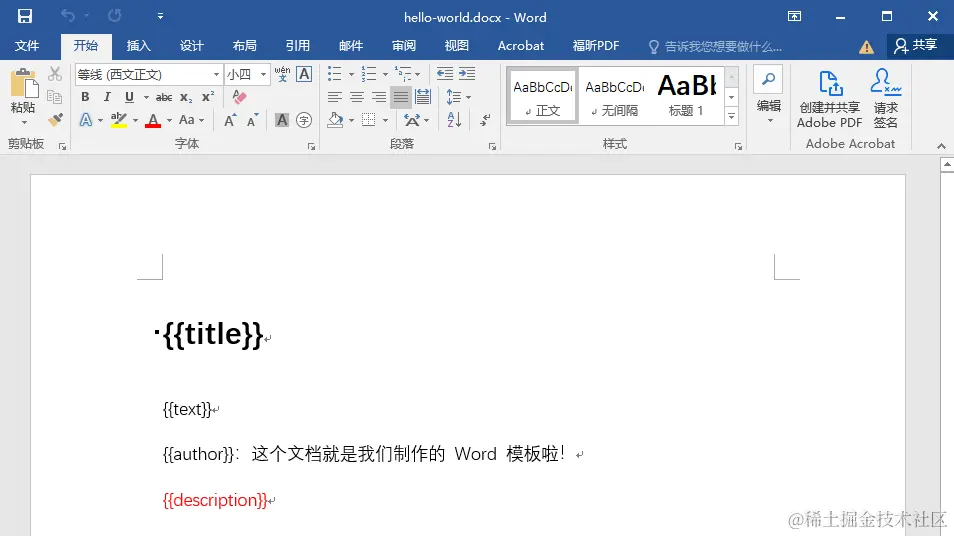Image resolution: width=954 pixels, height=536 pixels.
Task: Open the 编辑 find menu
Action: click(768, 96)
